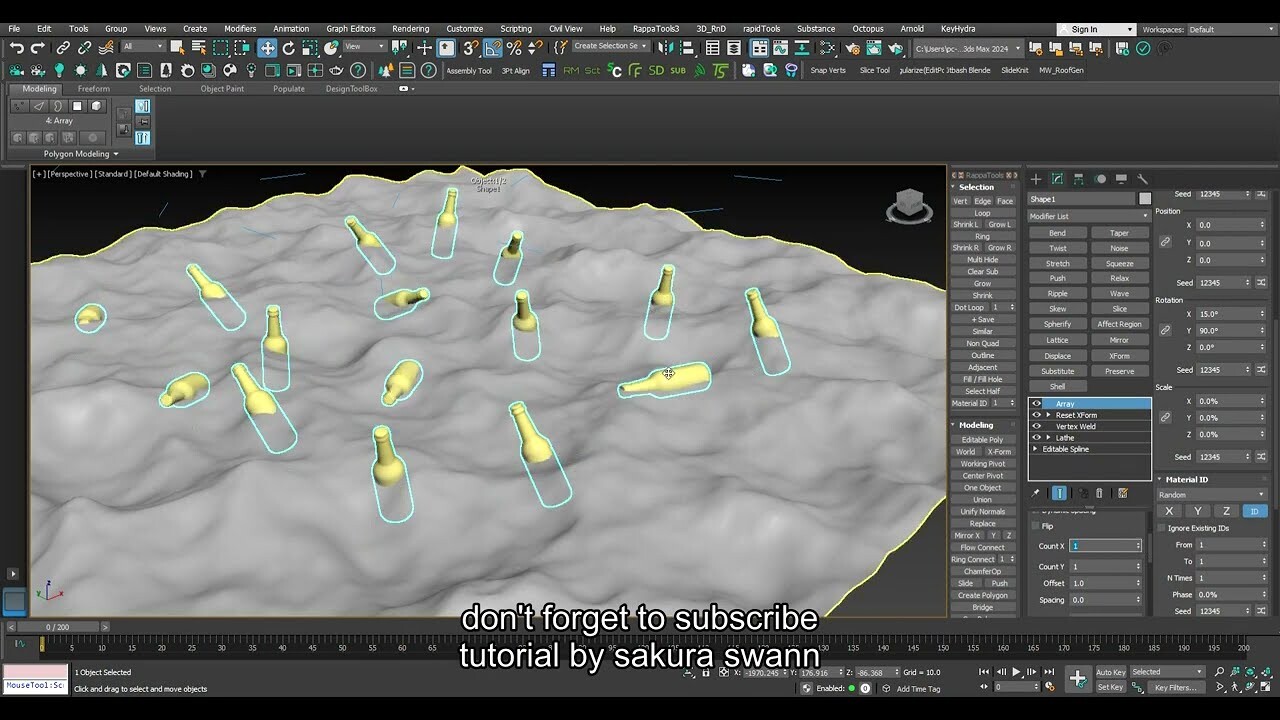Select the Select and Move tool
Viewport: 1280px width, 720px height.
pos(267,48)
